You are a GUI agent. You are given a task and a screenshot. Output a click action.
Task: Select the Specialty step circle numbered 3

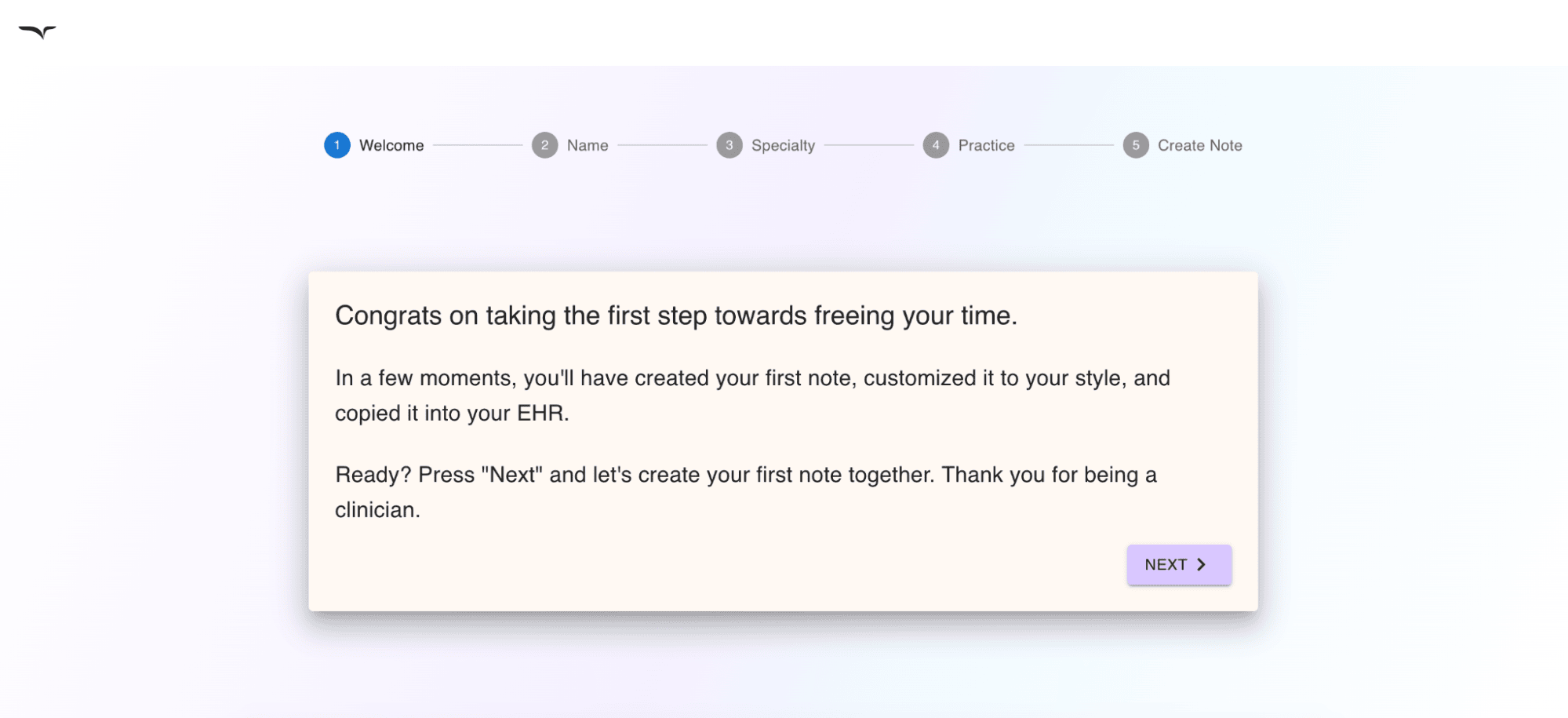[x=729, y=145]
